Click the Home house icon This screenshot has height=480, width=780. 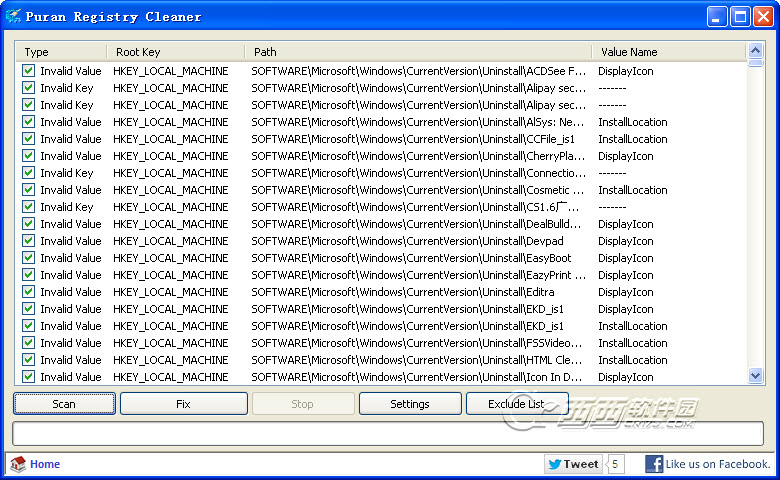point(18,464)
